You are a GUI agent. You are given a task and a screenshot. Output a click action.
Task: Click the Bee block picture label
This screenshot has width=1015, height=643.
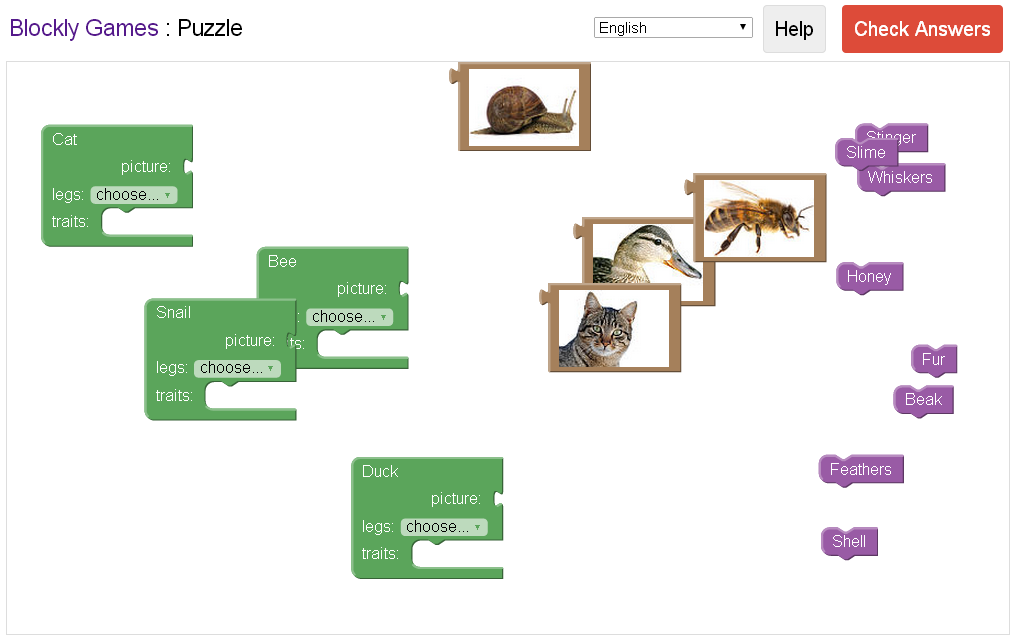click(362, 289)
